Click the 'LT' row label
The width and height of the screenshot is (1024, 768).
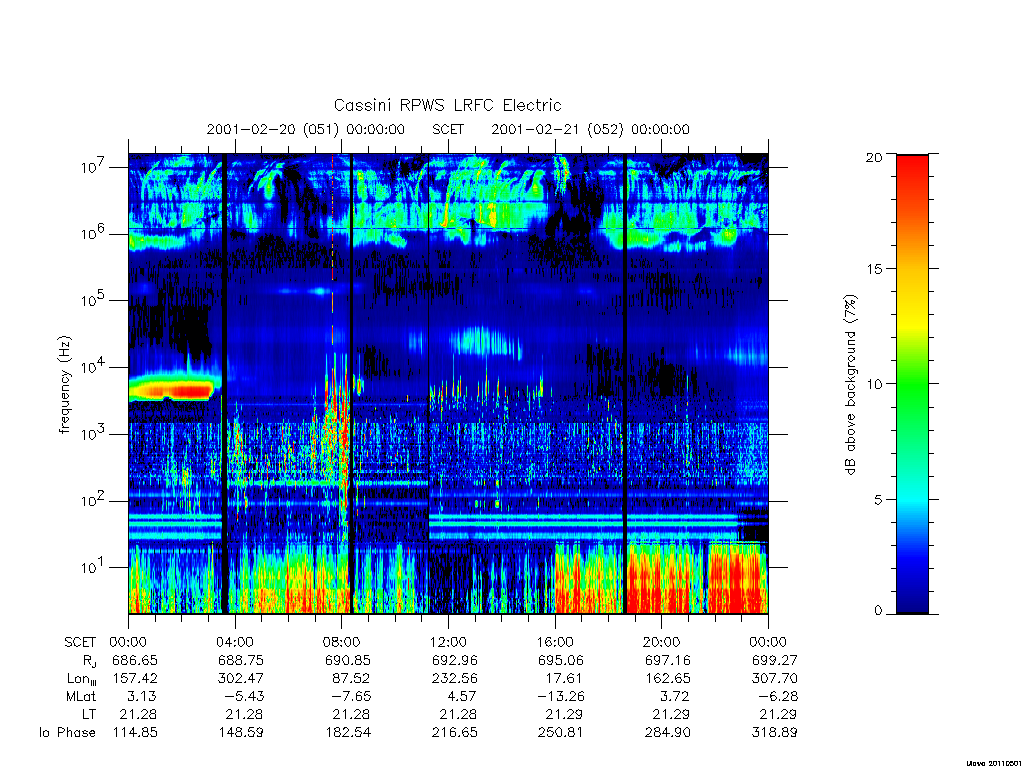point(89,714)
